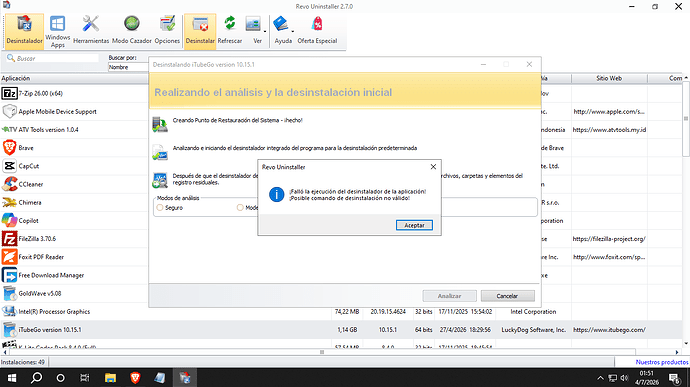Select the Chimera application icon
Viewport: 690px width, 387px height.
(9, 203)
